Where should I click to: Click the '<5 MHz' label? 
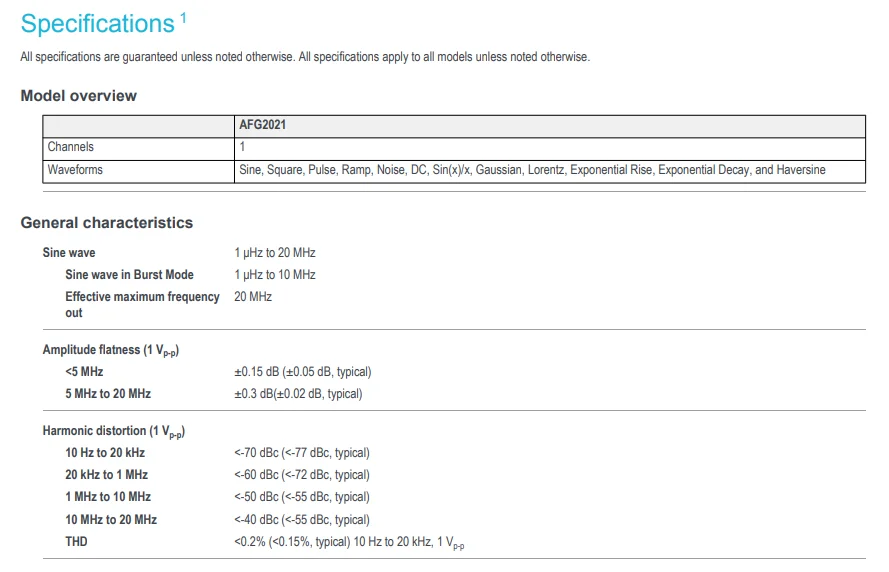click(84, 372)
